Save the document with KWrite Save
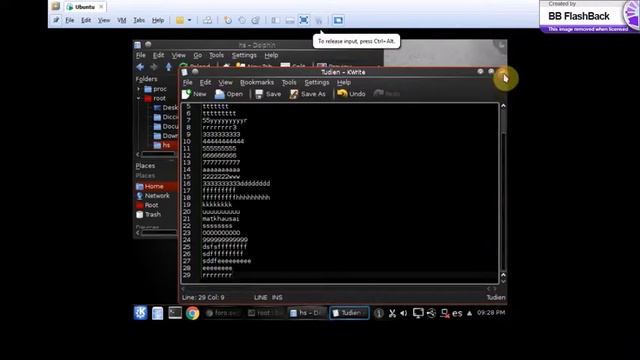The width and height of the screenshot is (640, 360). point(268,94)
